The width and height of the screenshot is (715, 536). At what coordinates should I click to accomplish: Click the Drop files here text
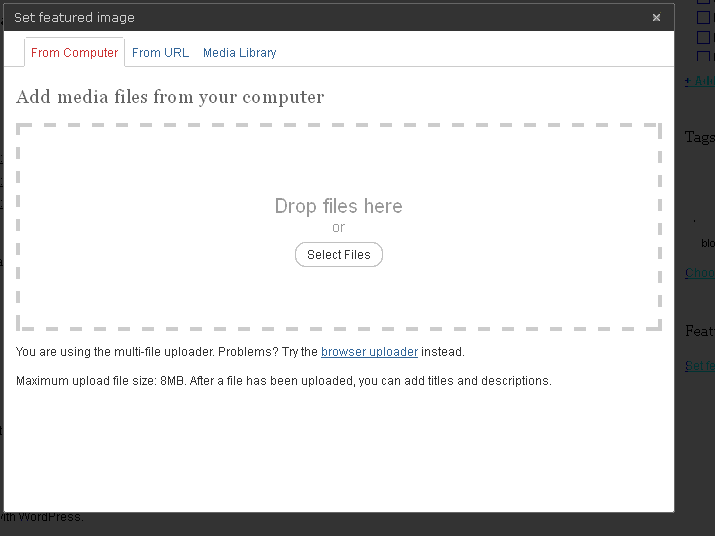338,206
